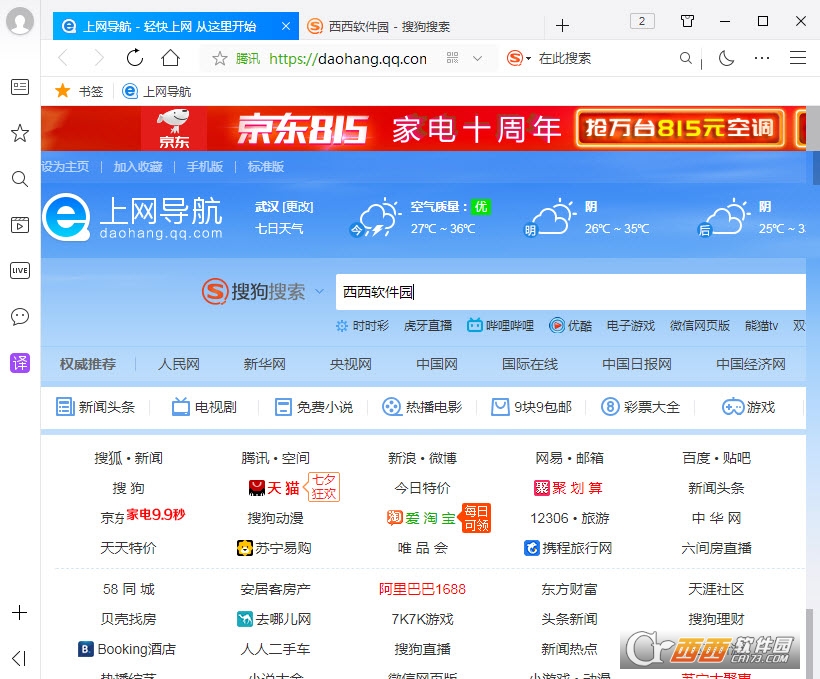Viewport: 820px width, 679px height.
Task: Open 免费小说 category
Action: 314,406
